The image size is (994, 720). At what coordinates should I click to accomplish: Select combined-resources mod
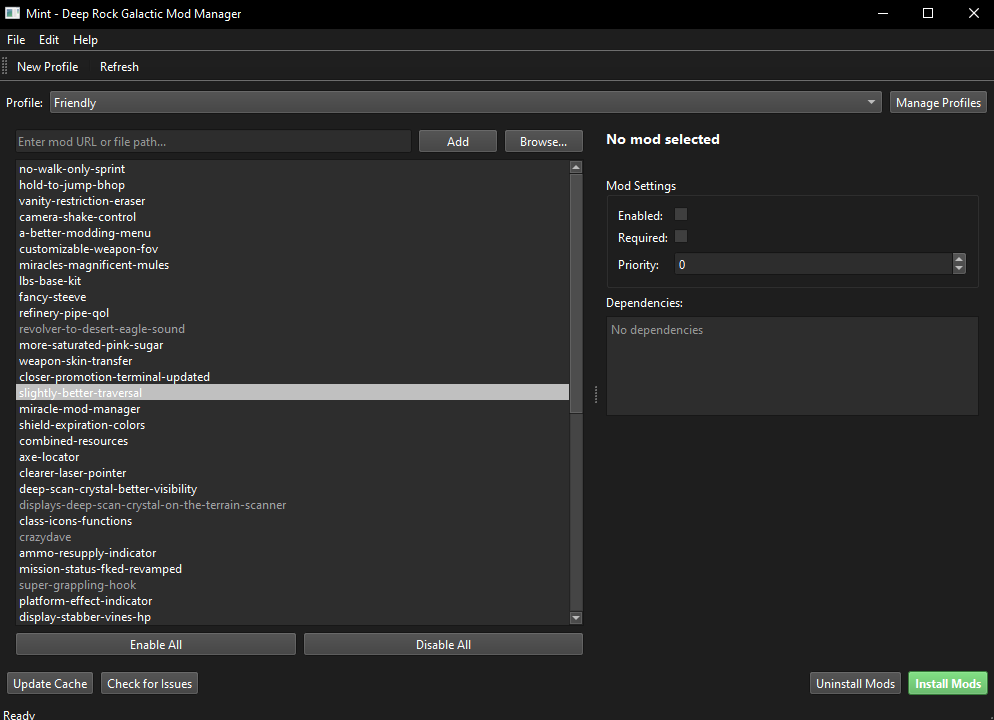pos(292,441)
